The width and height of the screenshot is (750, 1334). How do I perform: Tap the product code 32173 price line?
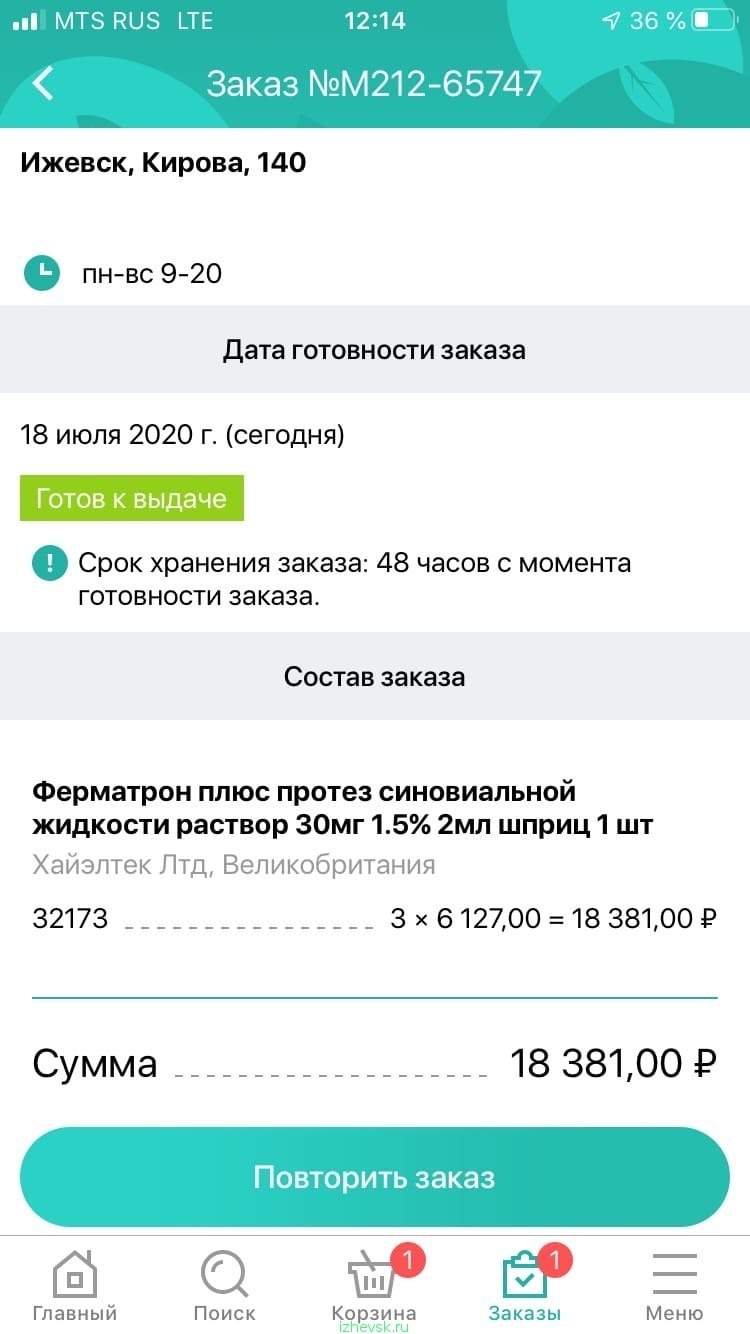[374, 919]
